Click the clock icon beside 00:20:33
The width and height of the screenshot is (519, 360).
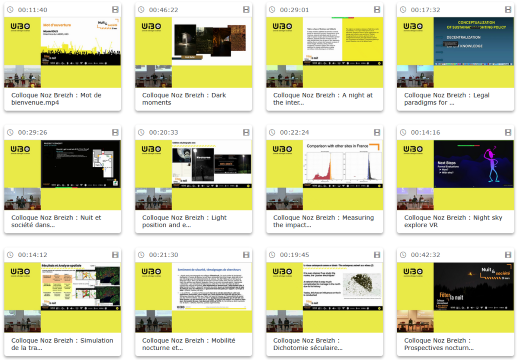[141, 132]
